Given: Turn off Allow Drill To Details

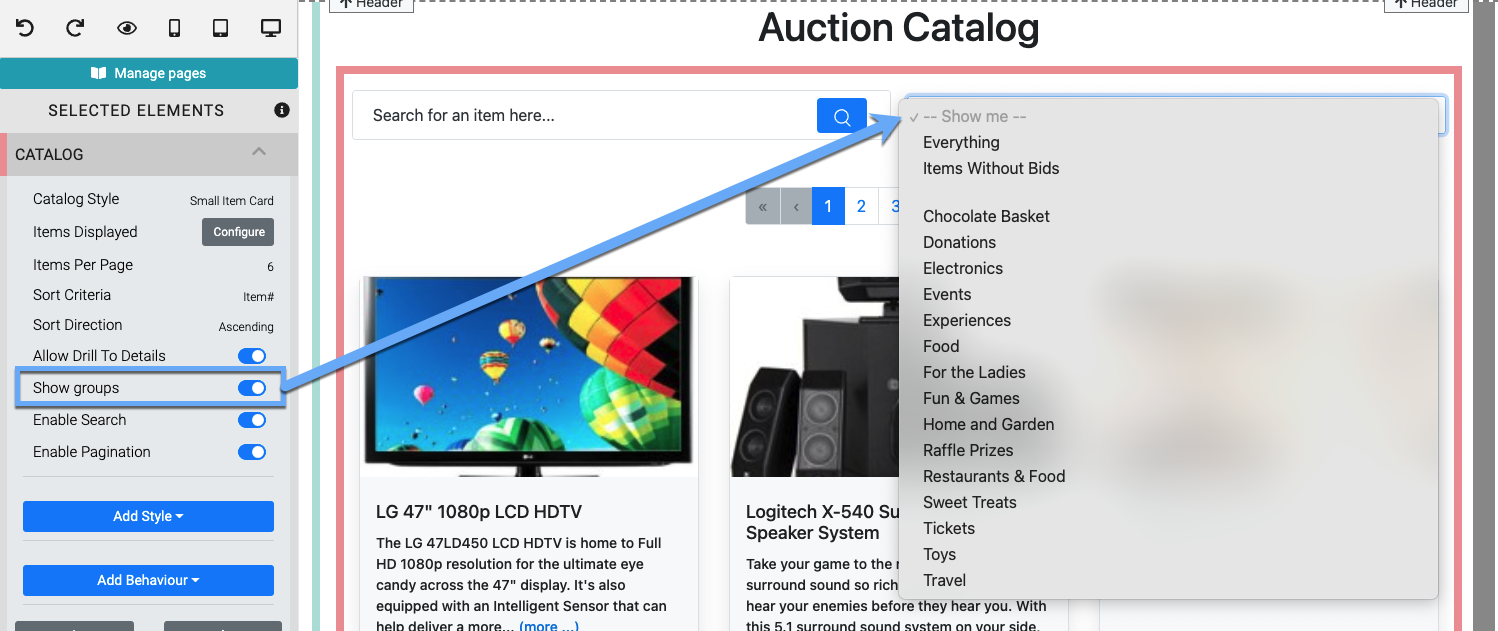Looking at the screenshot, I should (x=252, y=356).
